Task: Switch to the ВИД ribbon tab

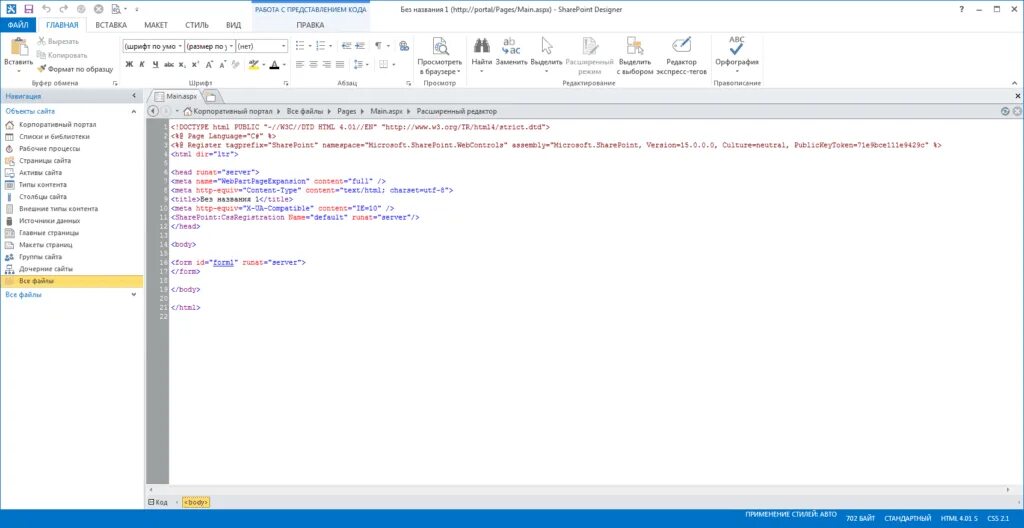Action: pos(233,25)
